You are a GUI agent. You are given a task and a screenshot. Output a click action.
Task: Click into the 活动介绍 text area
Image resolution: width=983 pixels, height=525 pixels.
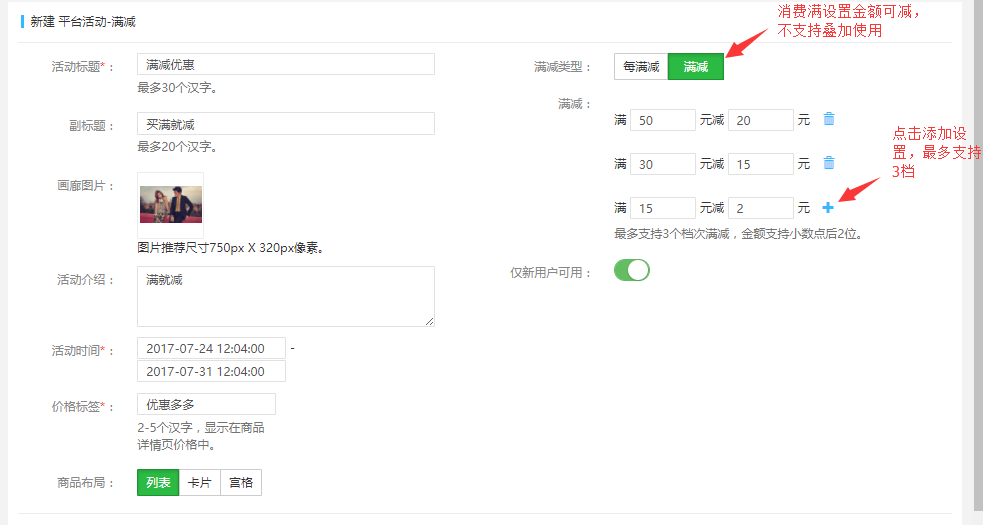coord(286,296)
